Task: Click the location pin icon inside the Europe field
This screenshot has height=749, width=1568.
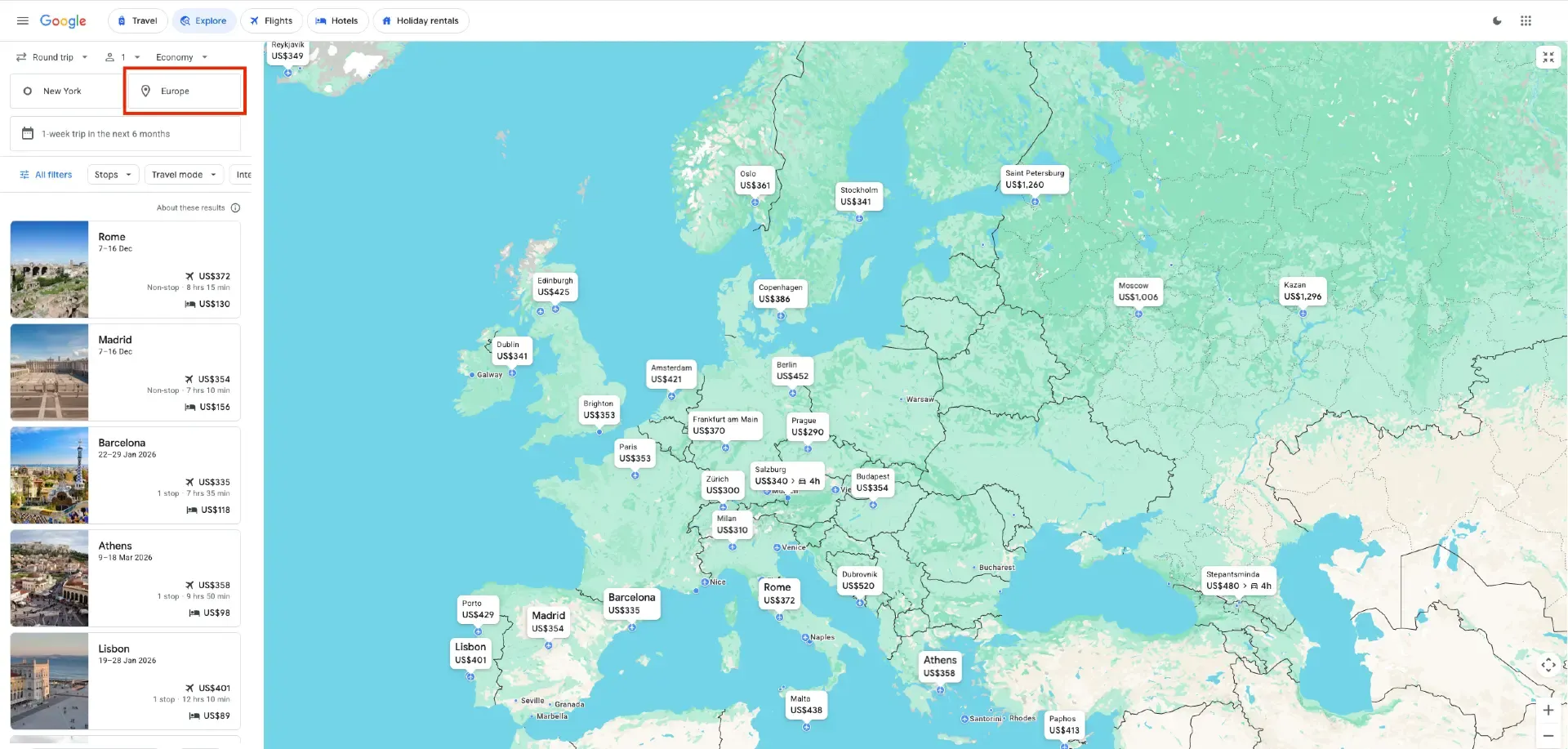Action: [145, 91]
